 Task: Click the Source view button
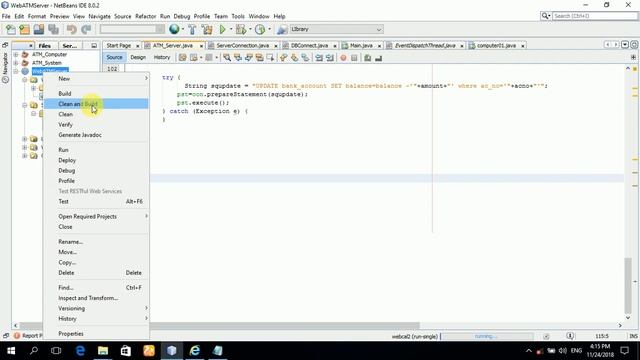pyautogui.click(x=114, y=58)
